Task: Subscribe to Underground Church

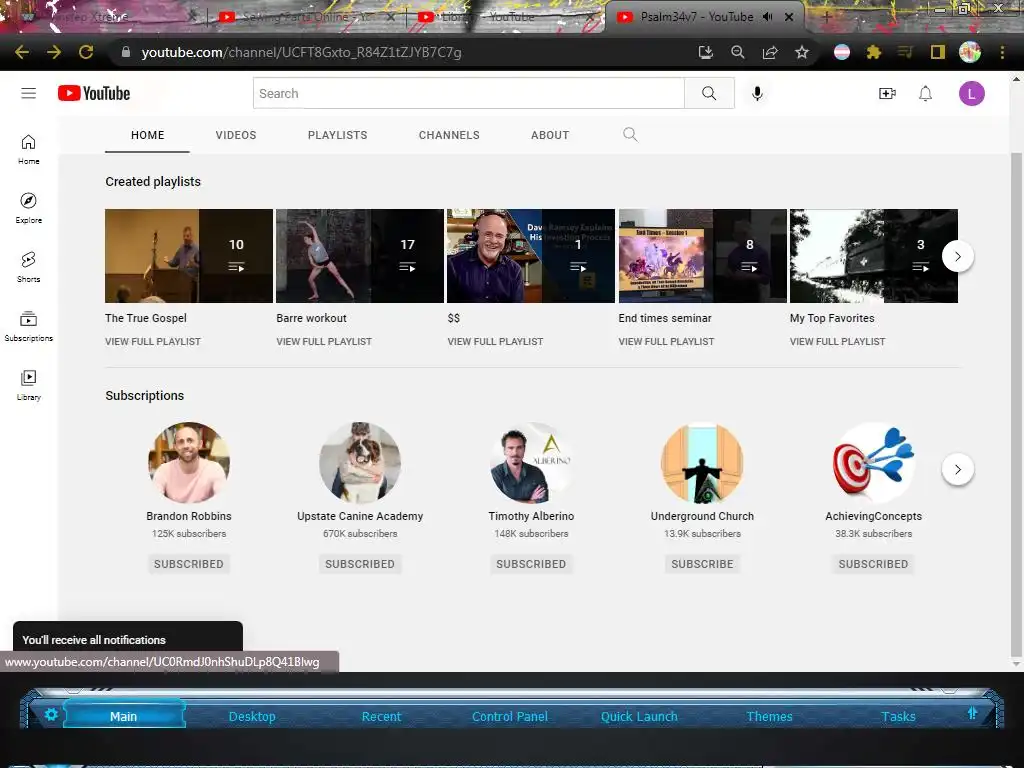Action: point(702,564)
